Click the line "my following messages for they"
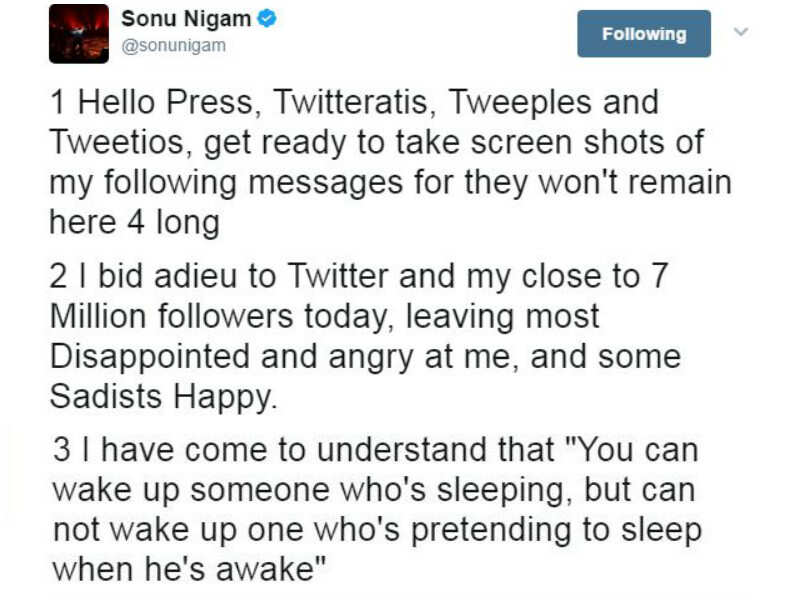Image resolution: width=800 pixels, height=600 pixels. click(x=390, y=182)
